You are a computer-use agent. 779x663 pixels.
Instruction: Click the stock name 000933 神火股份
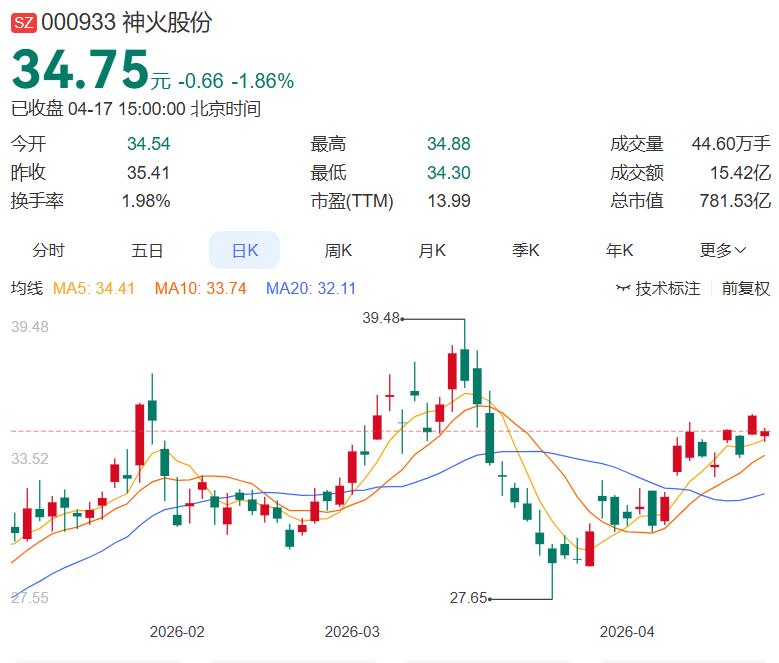[x=127, y=23]
